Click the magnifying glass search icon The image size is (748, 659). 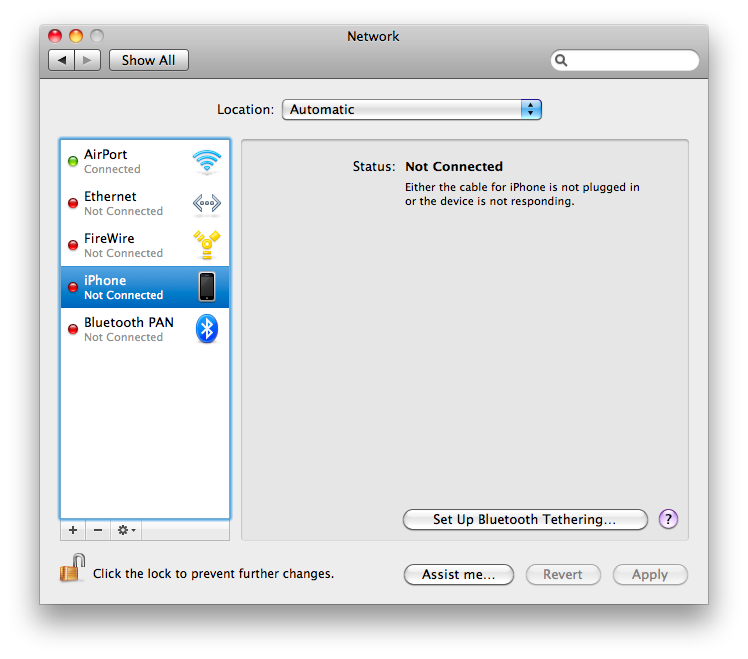[561, 60]
